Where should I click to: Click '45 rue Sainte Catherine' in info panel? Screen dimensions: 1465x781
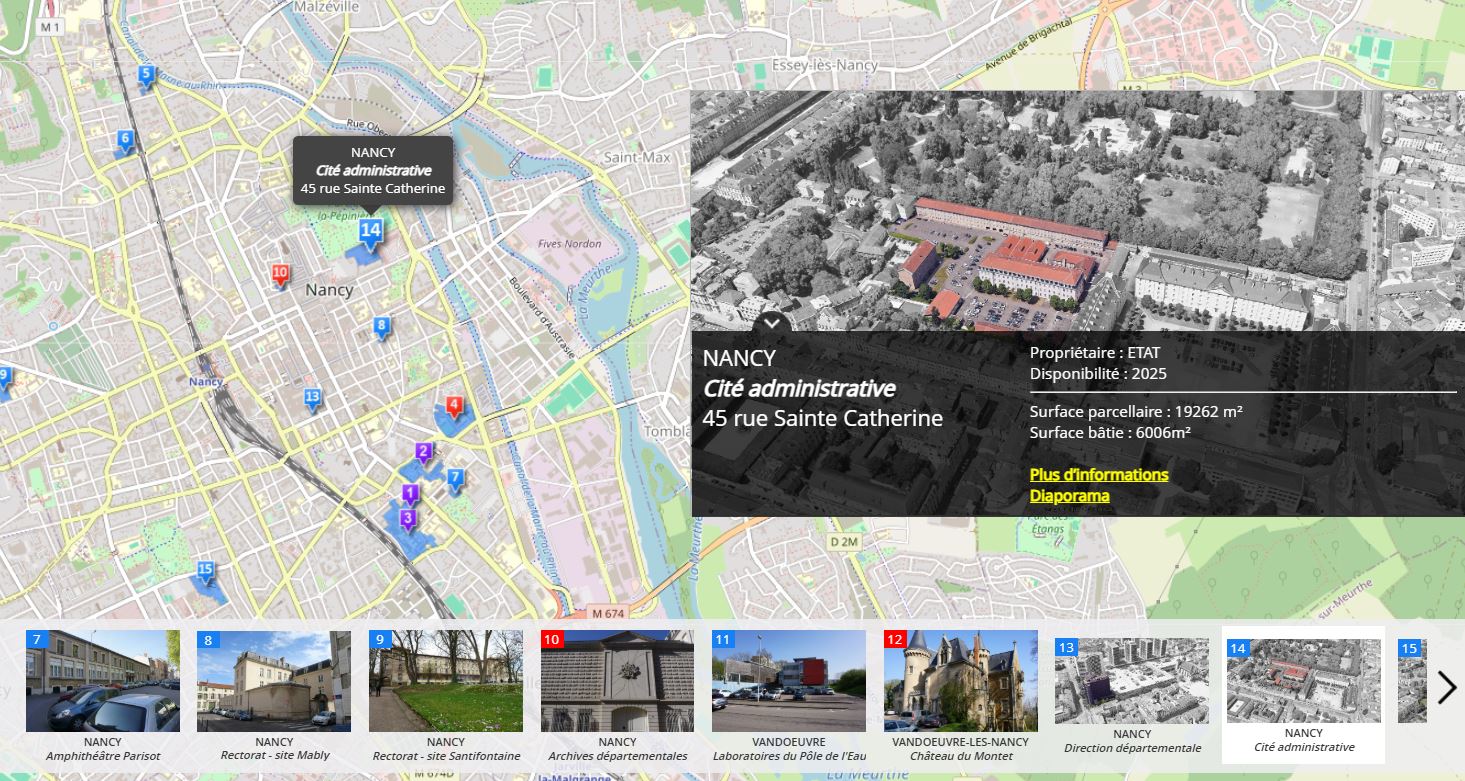point(823,418)
